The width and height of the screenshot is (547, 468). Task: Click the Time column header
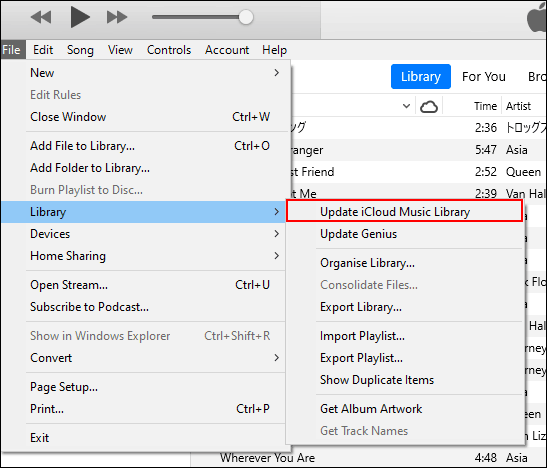click(x=485, y=106)
